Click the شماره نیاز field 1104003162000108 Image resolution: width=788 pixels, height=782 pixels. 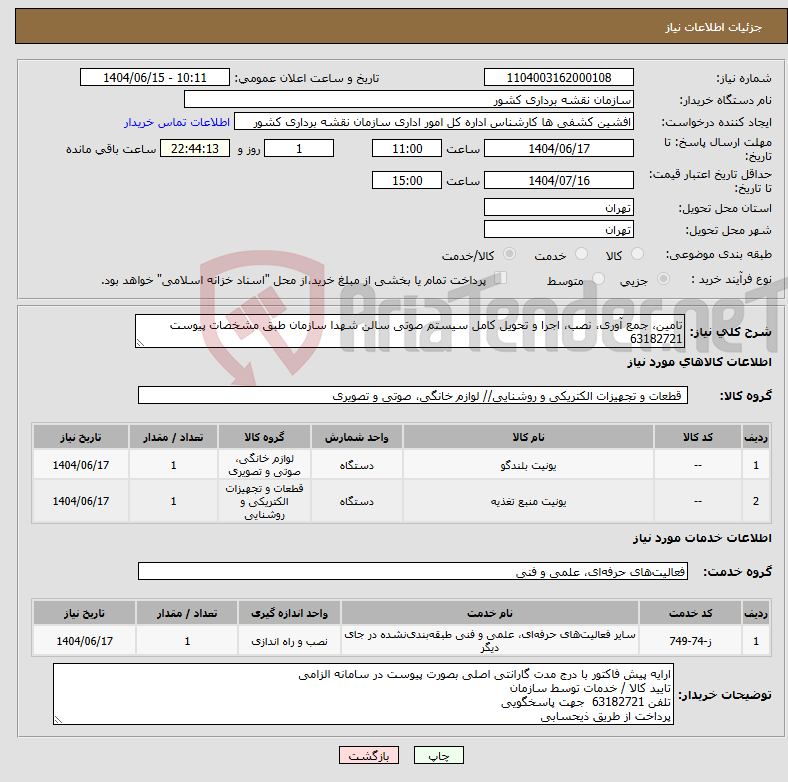558,77
